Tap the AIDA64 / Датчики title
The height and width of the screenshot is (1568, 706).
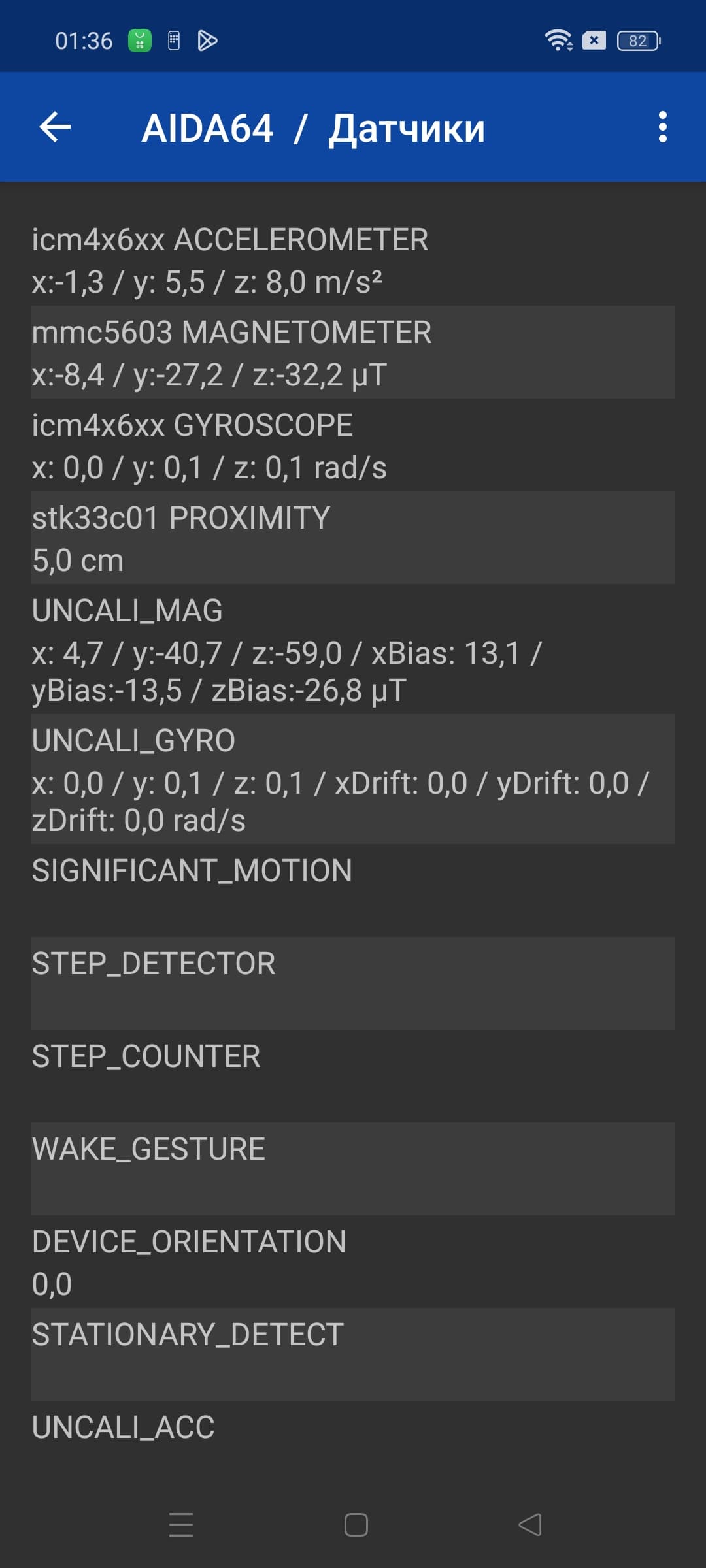click(313, 128)
